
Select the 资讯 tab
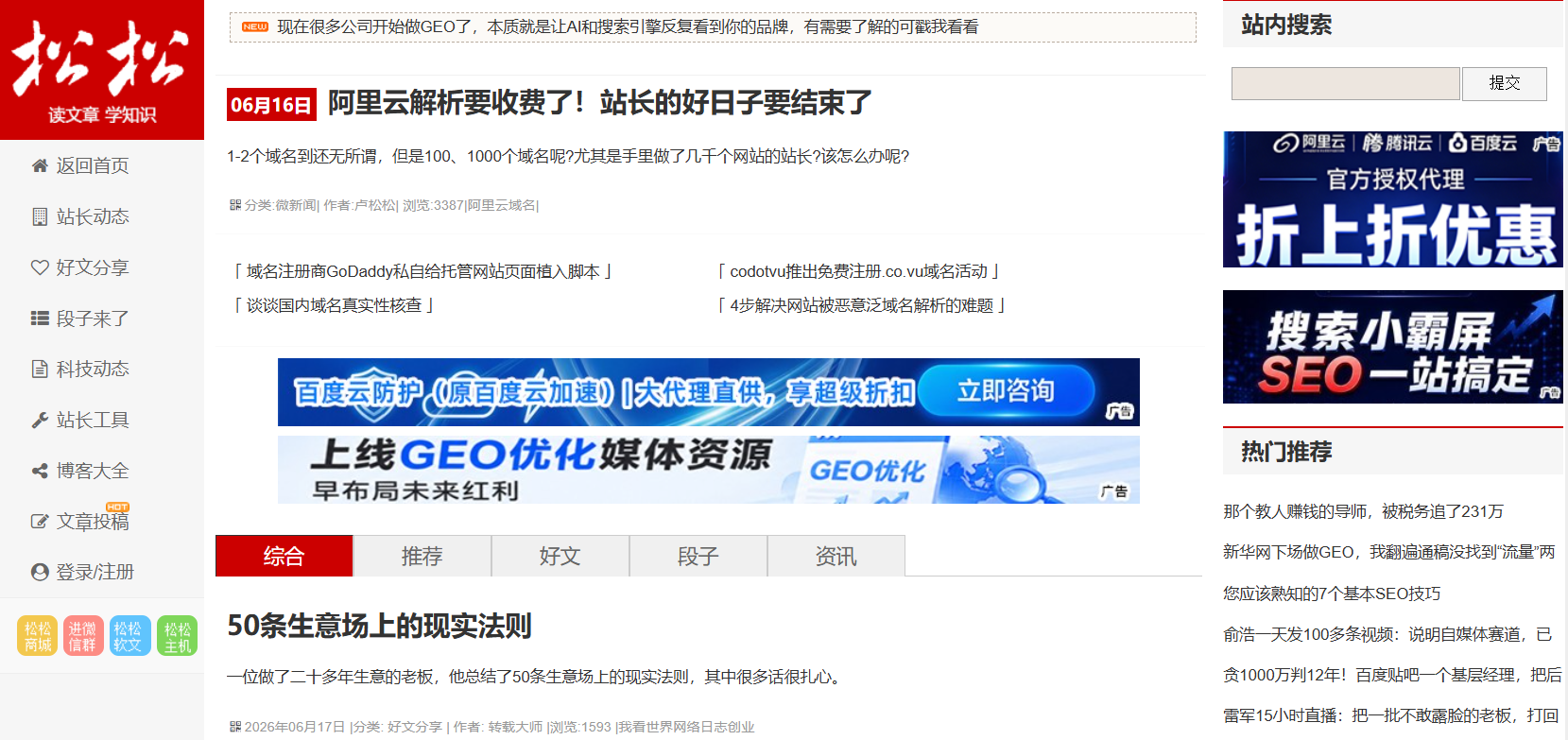pyautogui.click(x=836, y=556)
